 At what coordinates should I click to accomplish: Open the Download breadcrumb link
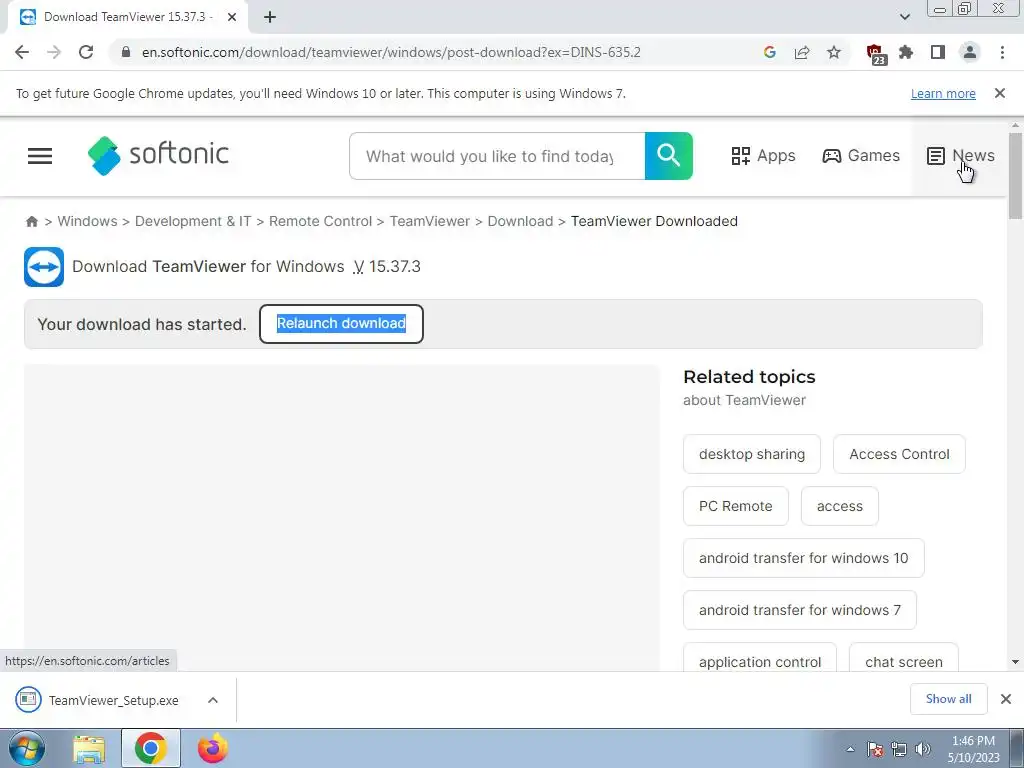click(x=520, y=221)
